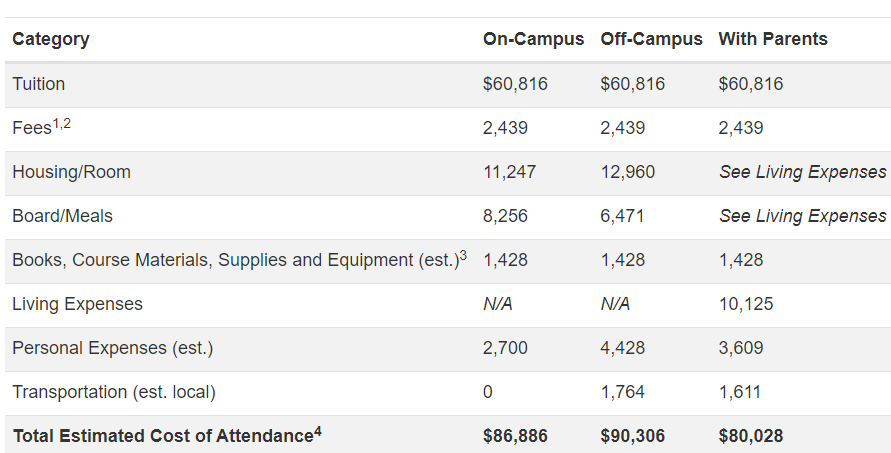The height and width of the screenshot is (453, 891).
Task: Select the "Transportation (est. local)" row label
Action: [x=114, y=392]
